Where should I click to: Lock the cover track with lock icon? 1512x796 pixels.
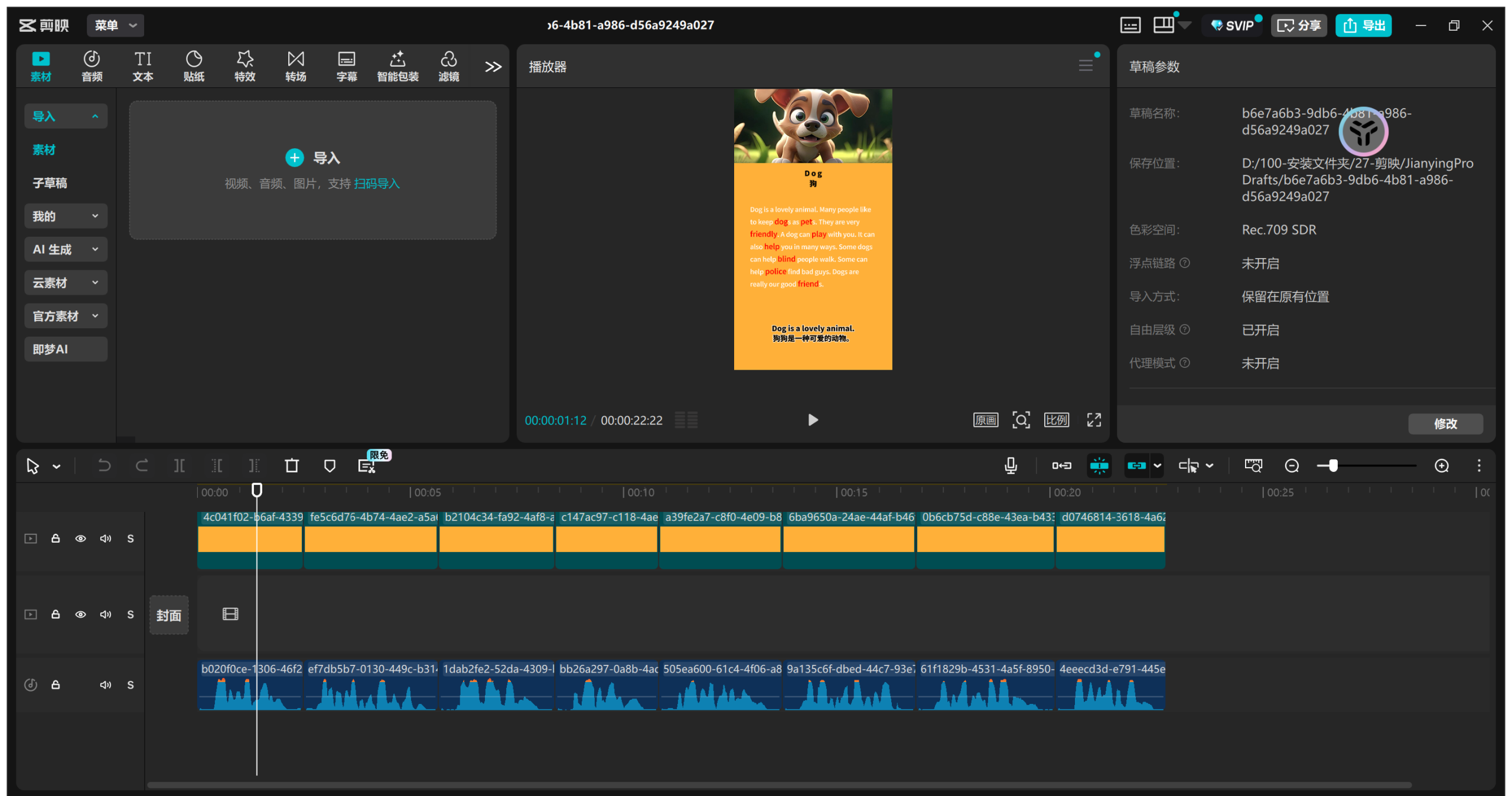(x=56, y=614)
